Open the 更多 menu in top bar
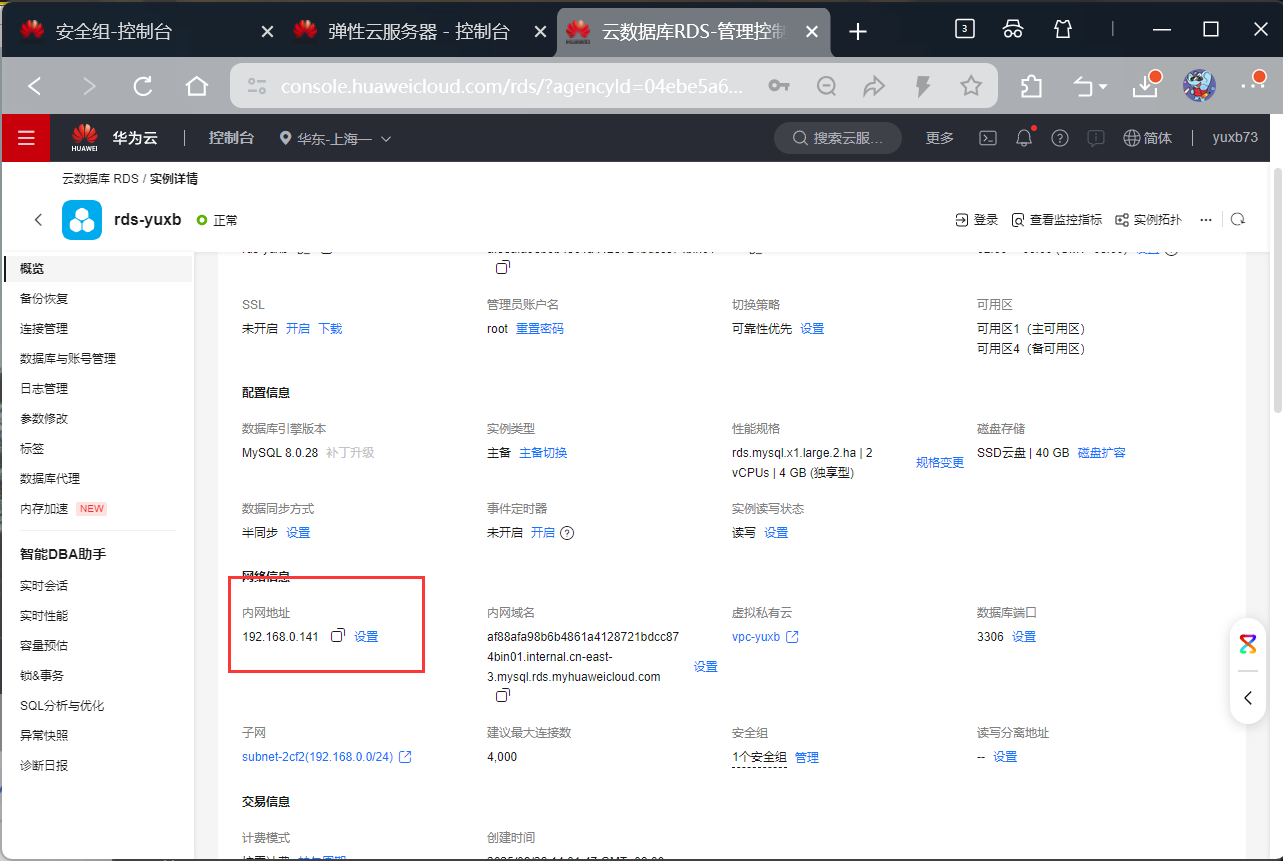Image resolution: width=1283 pixels, height=861 pixels. (x=940, y=138)
